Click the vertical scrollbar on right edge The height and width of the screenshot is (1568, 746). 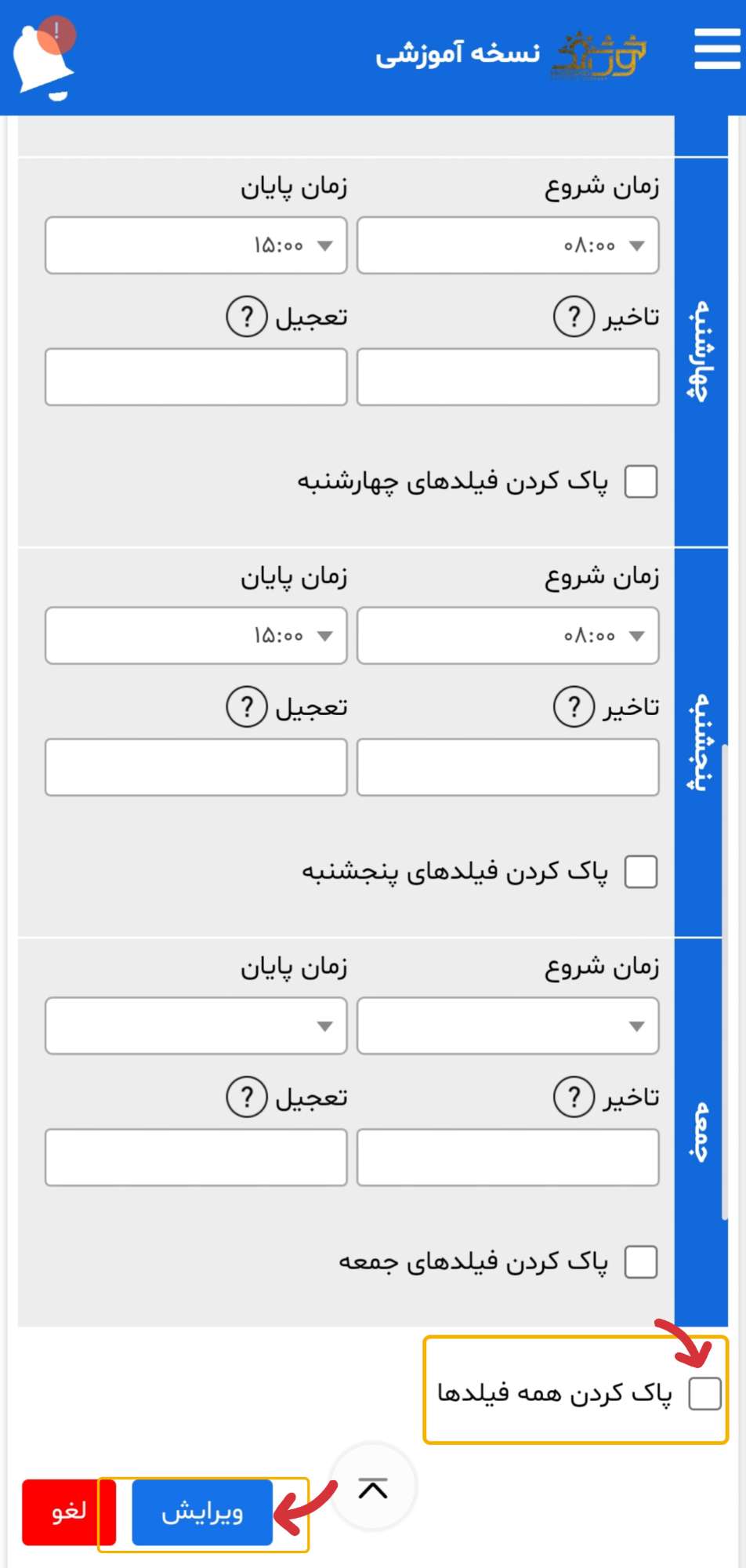(x=725, y=982)
